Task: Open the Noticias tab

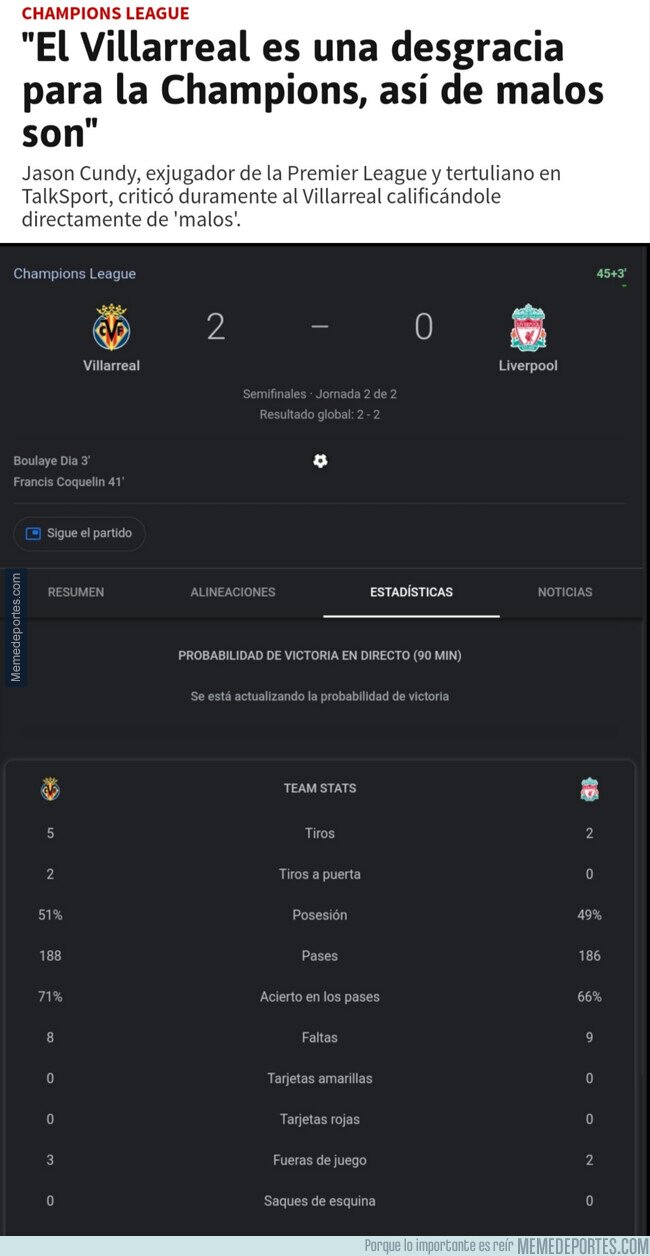Action: click(565, 592)
